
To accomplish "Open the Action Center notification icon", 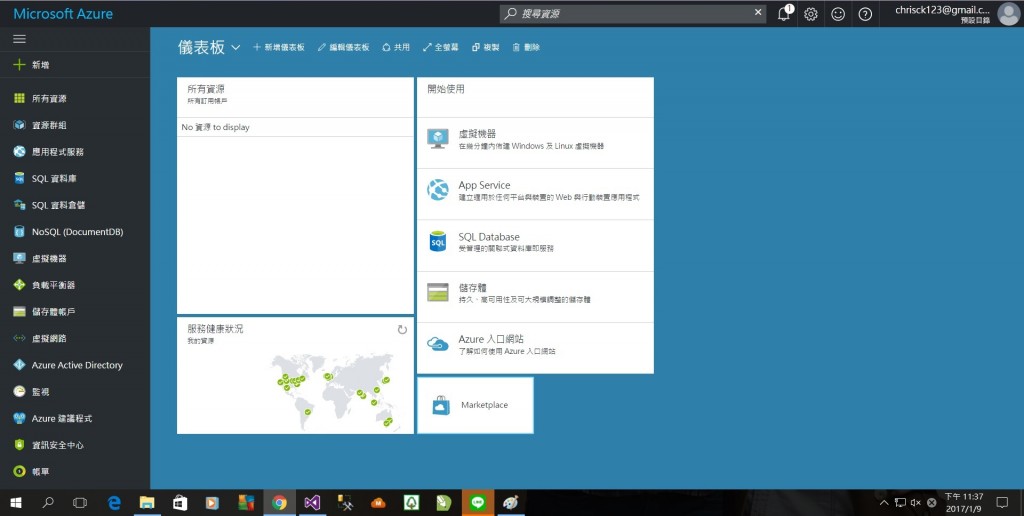I will tap(1002, 503).
